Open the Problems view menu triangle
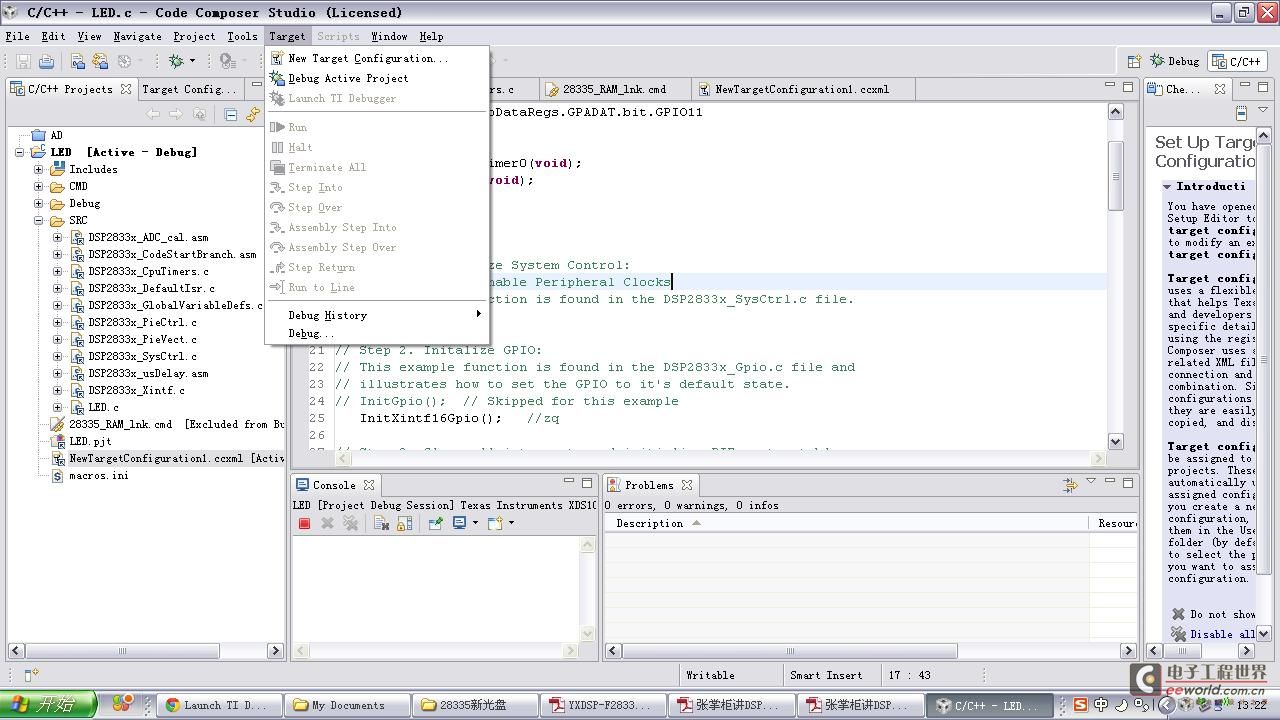Image resolution: width=1280 pixels, height=720 pixels. pos(1091,482)
